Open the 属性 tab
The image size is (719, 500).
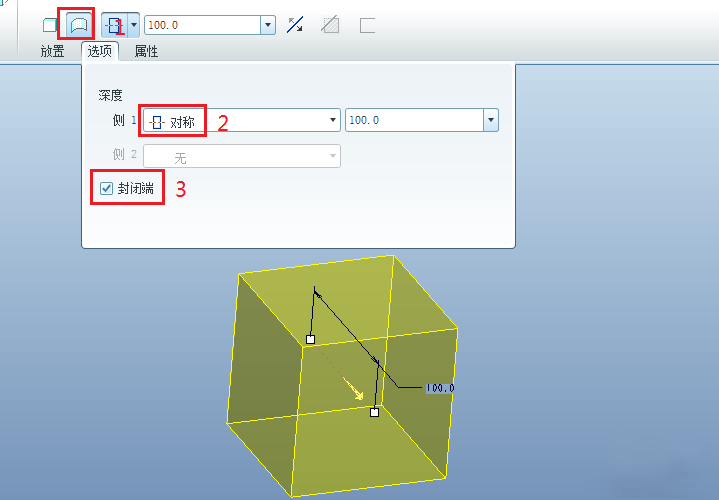[x=146, y=51]
